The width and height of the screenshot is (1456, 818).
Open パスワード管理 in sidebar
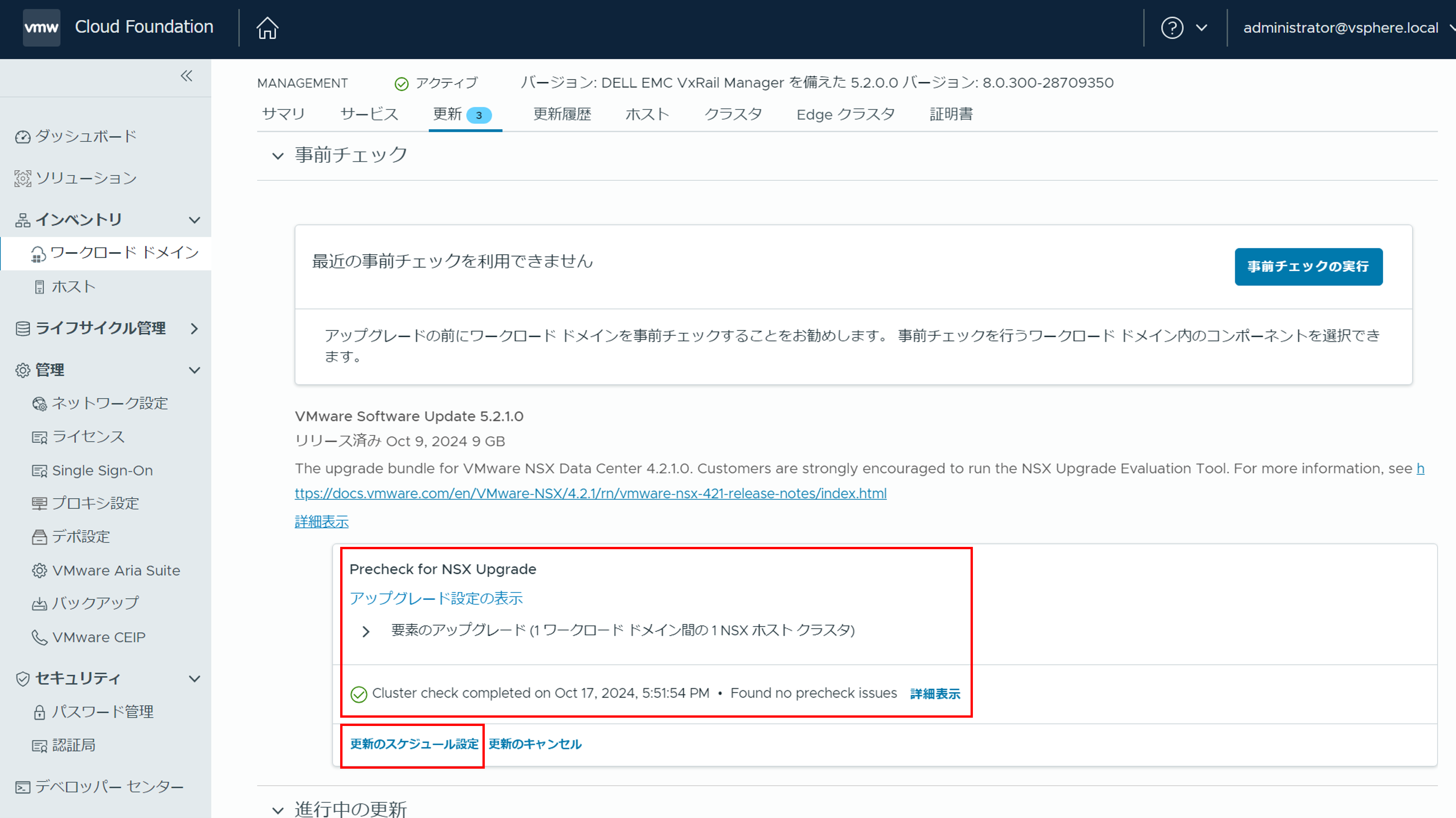click(x=102, y=712)
